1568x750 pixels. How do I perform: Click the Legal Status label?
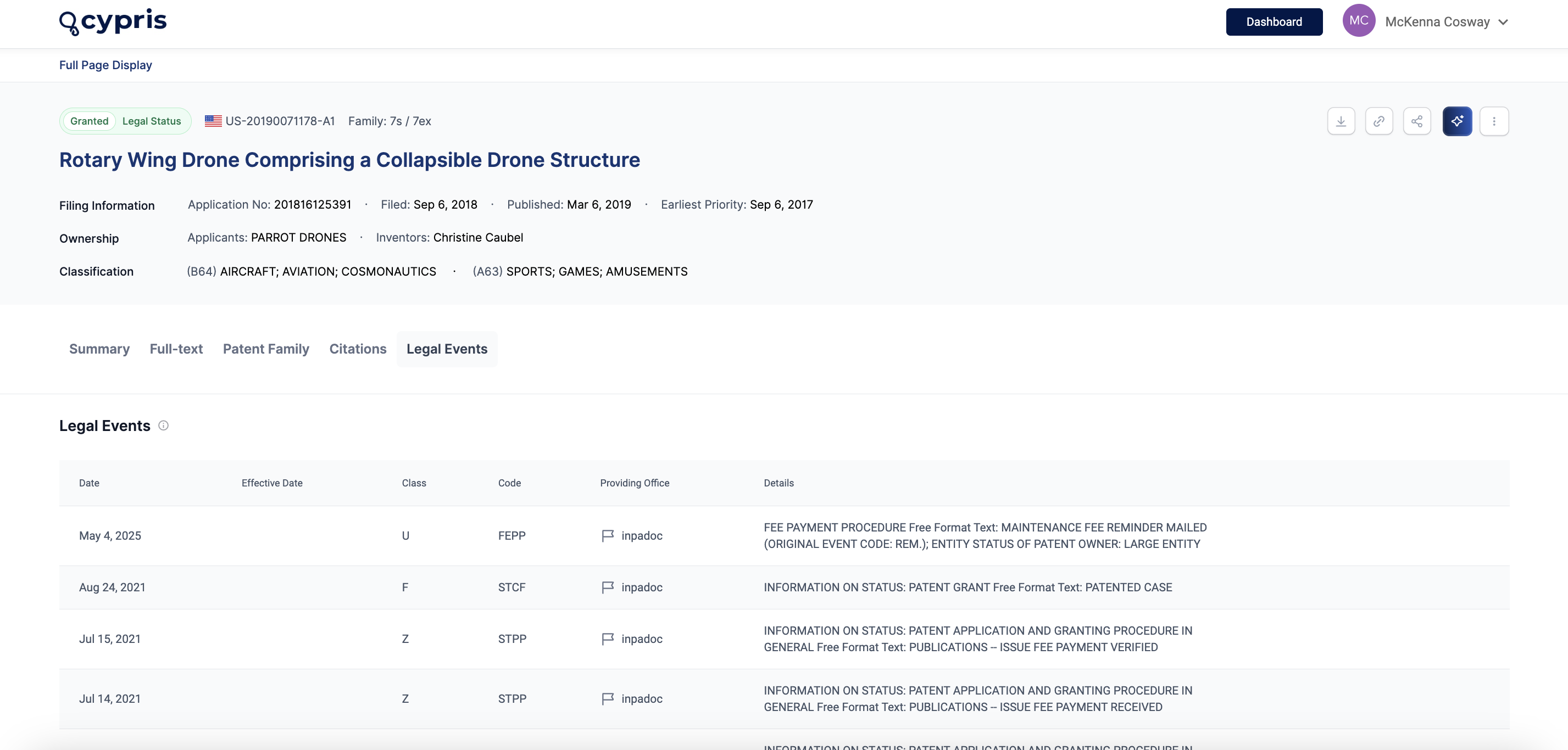(x=152, y=121)
